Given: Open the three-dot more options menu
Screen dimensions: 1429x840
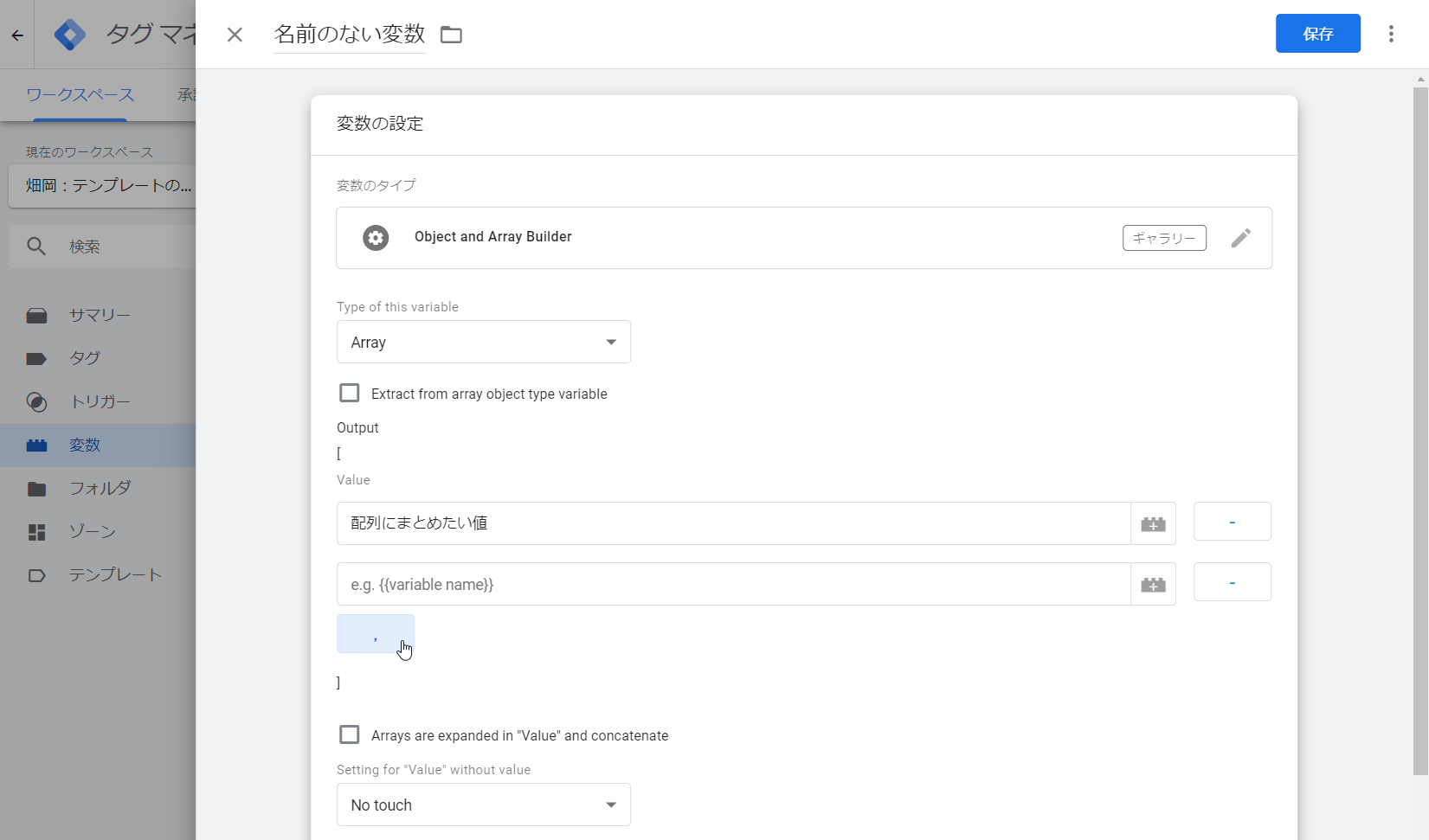Looking at the screenshot, I should (x=1391, y=34).
